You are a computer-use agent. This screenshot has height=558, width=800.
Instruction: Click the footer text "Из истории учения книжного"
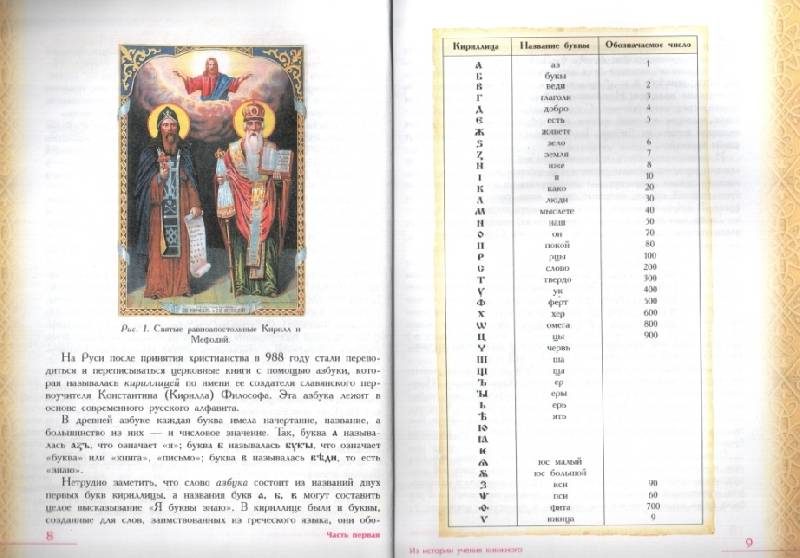pos(466,551)
